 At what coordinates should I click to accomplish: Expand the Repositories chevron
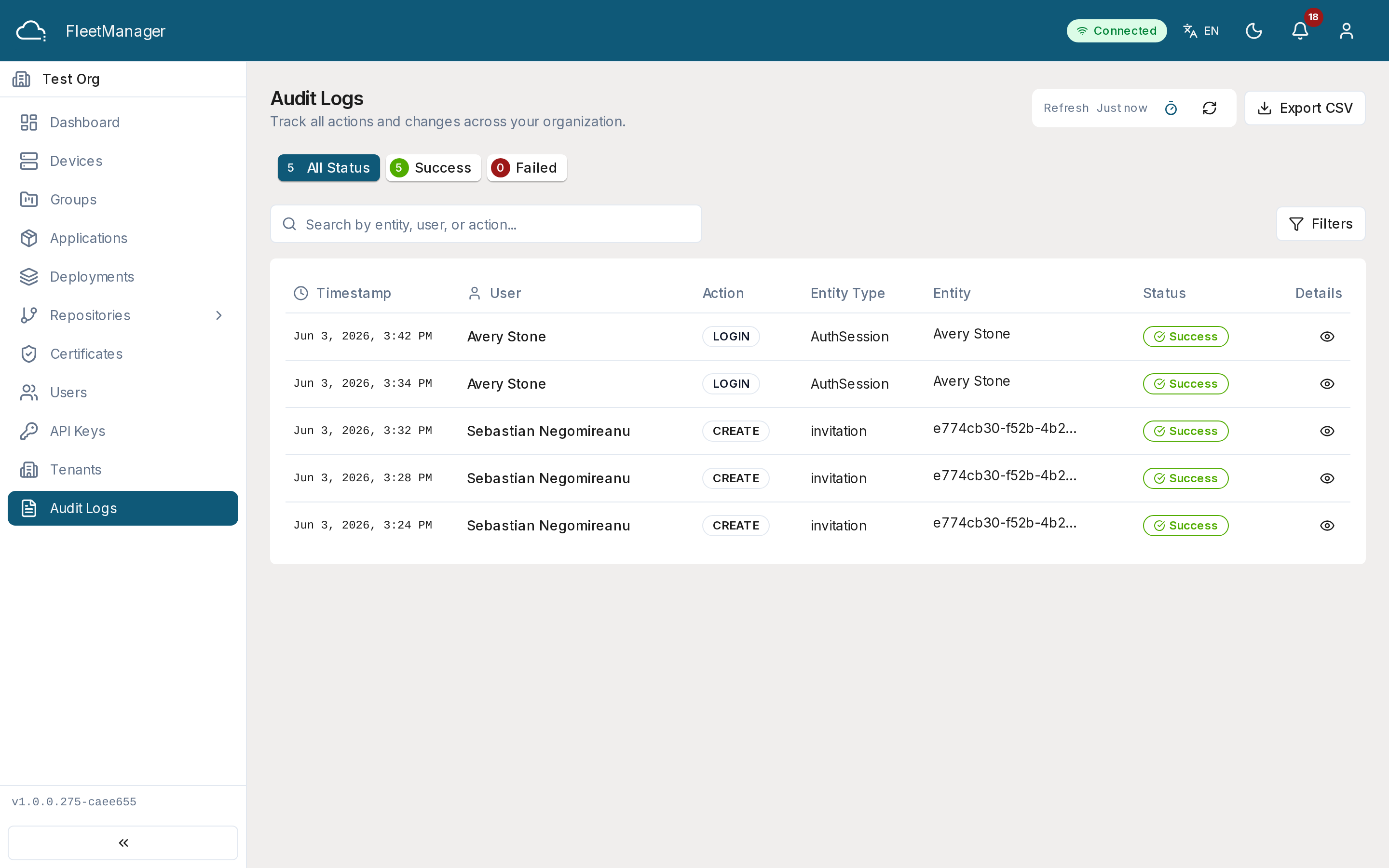(218, 315)
